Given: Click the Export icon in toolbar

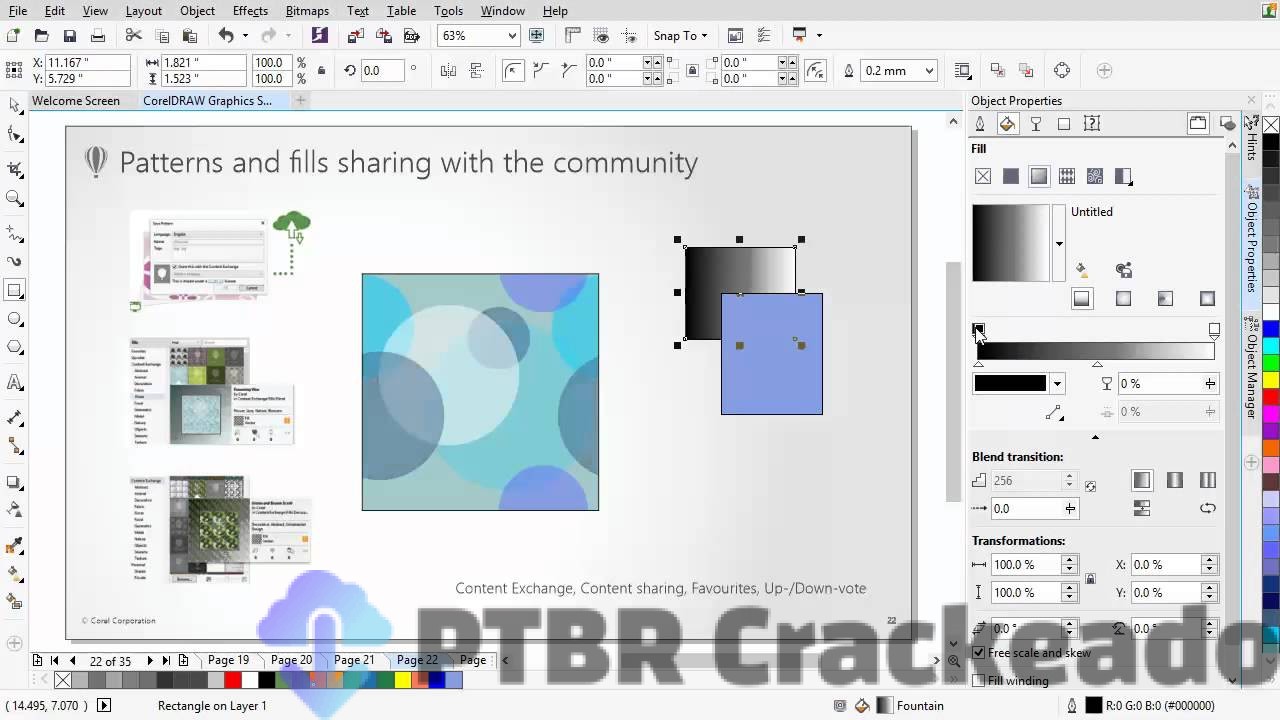Looking at the screenshot, I should click(x=383, y=36).
